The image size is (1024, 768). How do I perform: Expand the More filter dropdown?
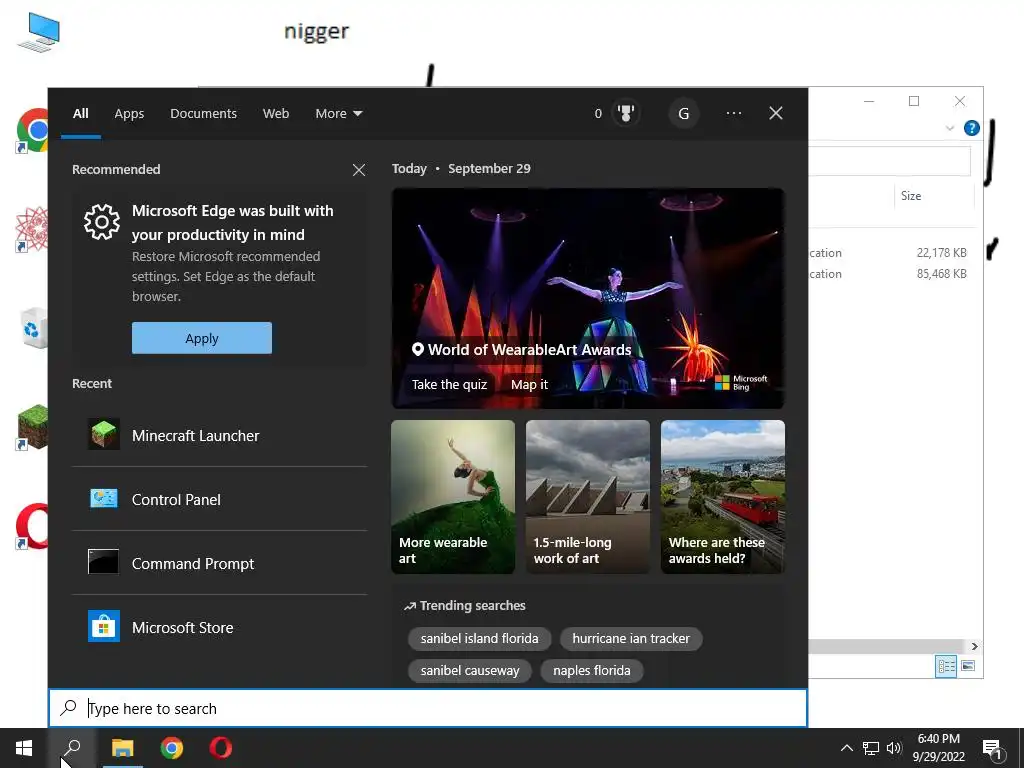[338, 114]
